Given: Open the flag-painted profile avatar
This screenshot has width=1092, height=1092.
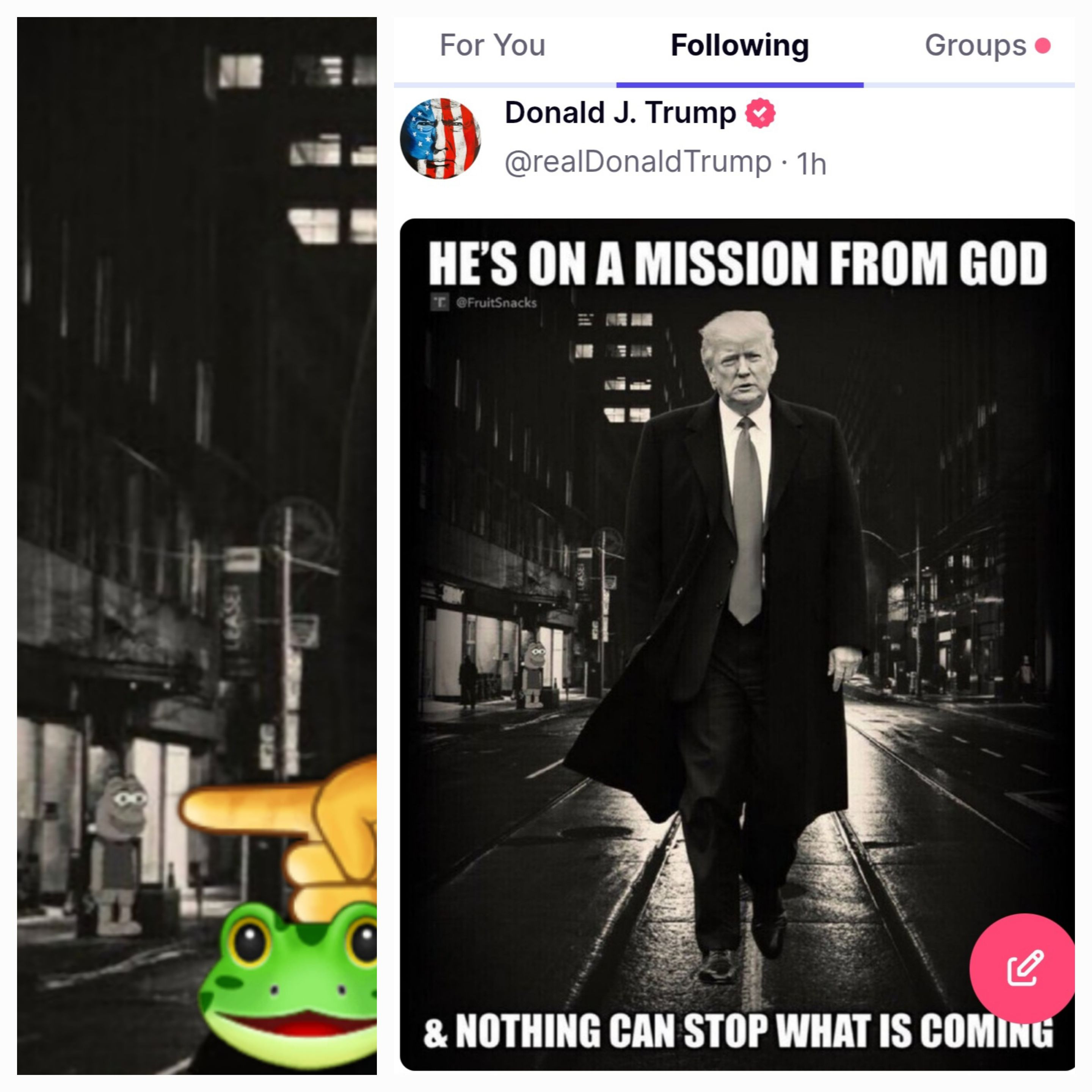Looking at the screenshot, I should coord(440,138).
